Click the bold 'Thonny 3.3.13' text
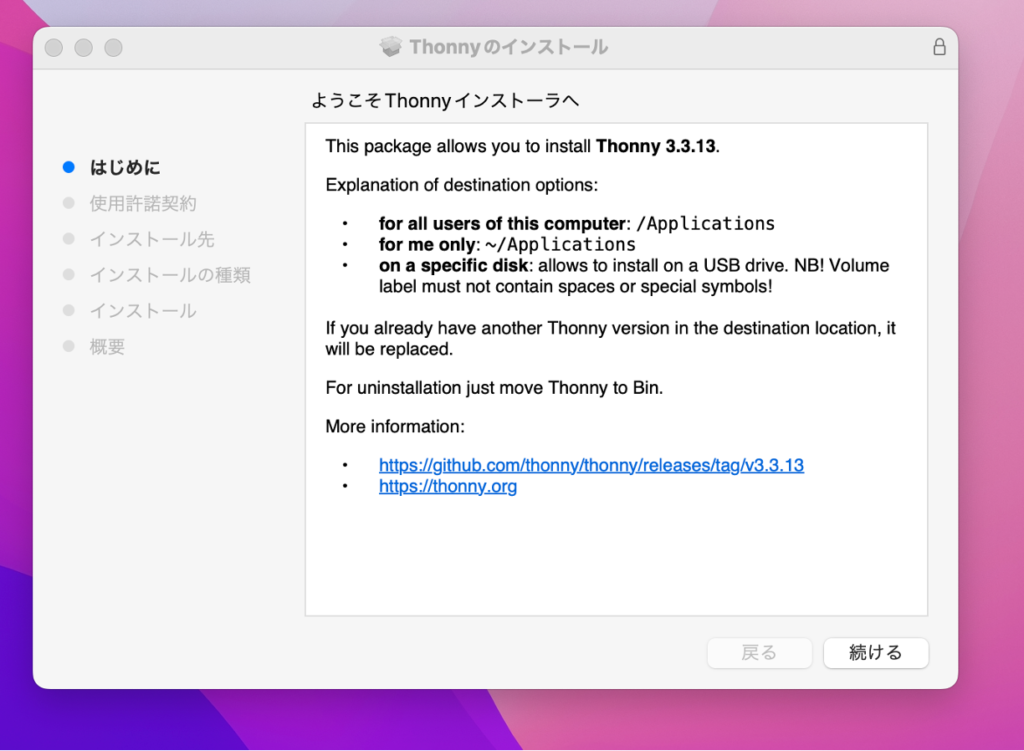The height and width of the screenshot is (751, 1024). pos(656,146)
